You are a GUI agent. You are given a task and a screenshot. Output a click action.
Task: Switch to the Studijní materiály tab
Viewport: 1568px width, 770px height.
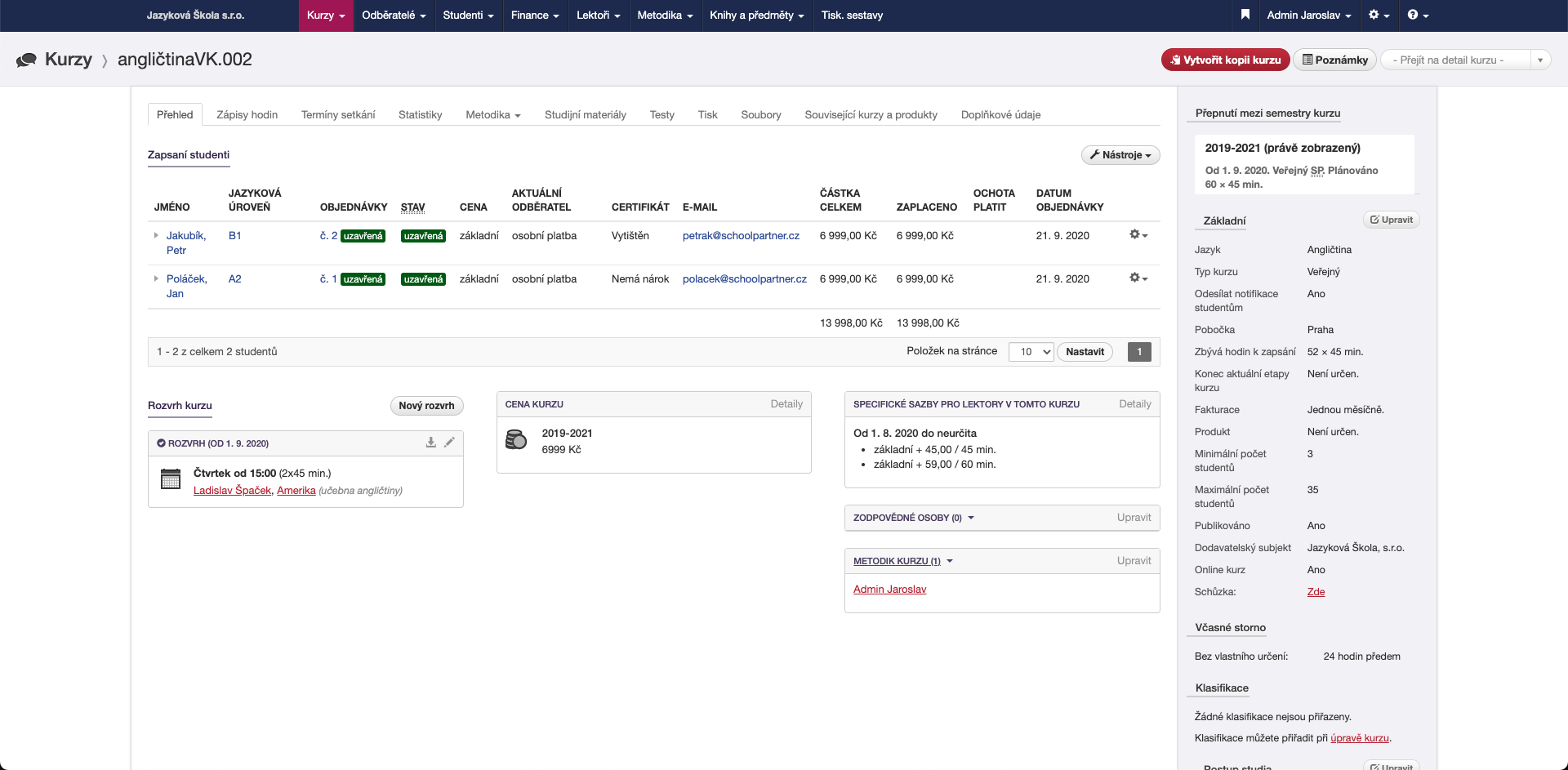coord(586,115)
